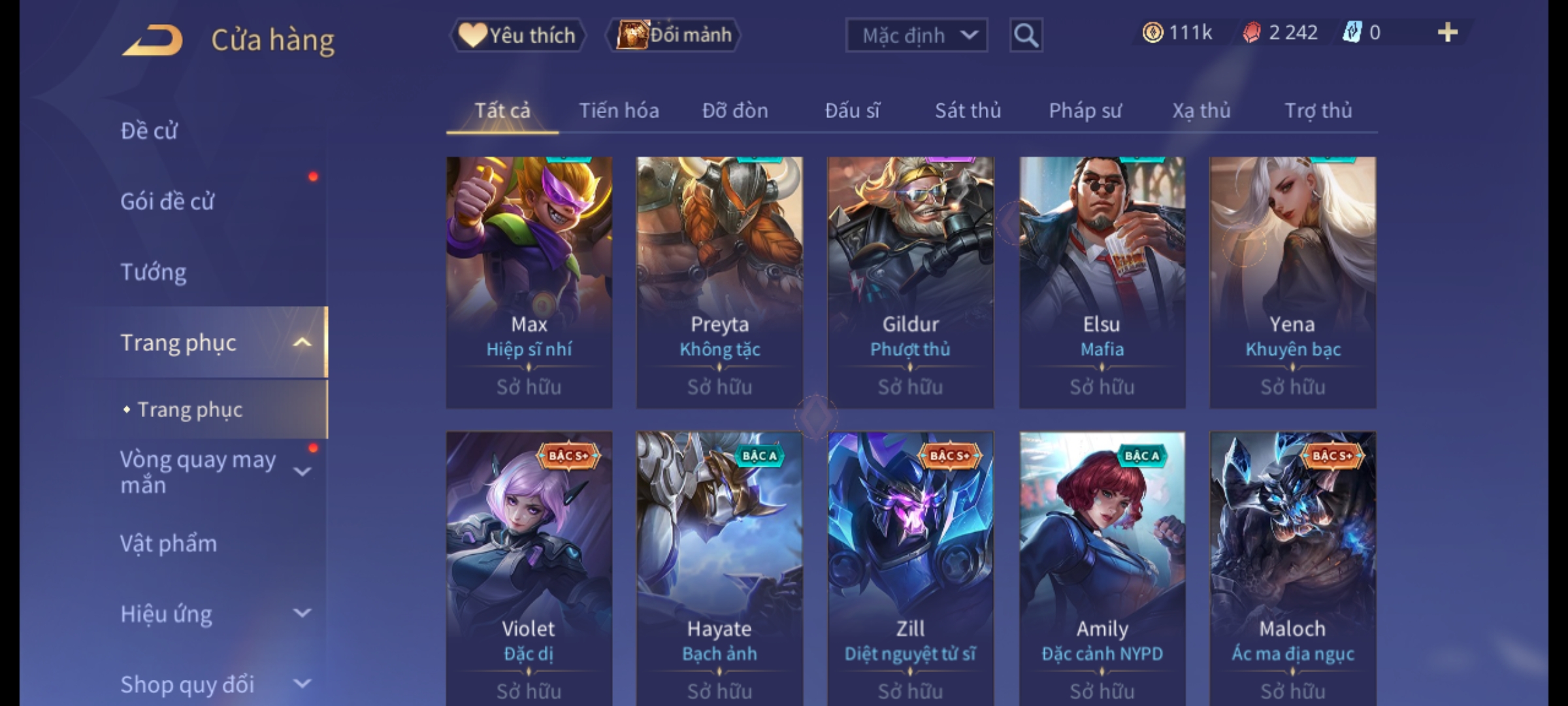Open the Đổi mảnh chest icon

pyautogui.click(x=632, y=35)
